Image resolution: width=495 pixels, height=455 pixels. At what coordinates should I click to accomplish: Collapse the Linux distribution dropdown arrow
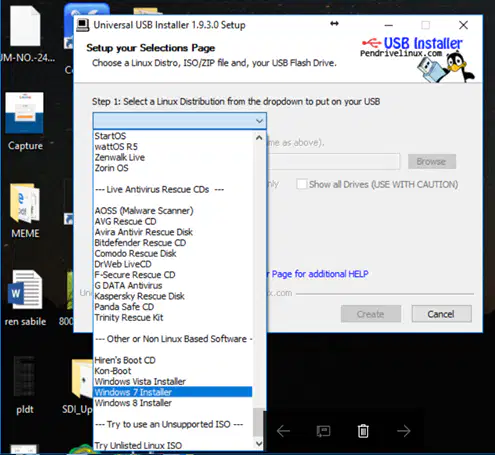coord(259,121)
